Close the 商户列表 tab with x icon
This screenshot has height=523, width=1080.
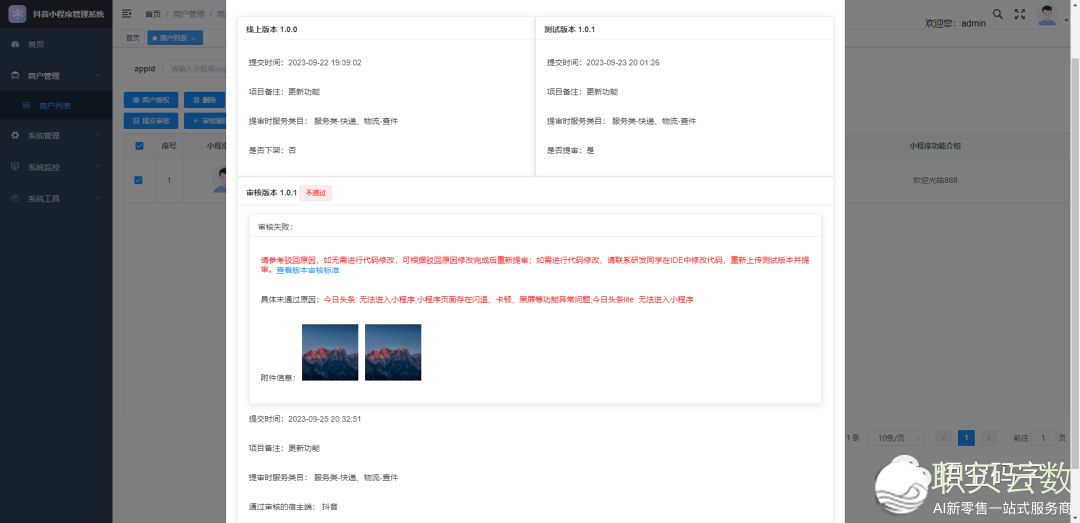[x=194, y=38]
